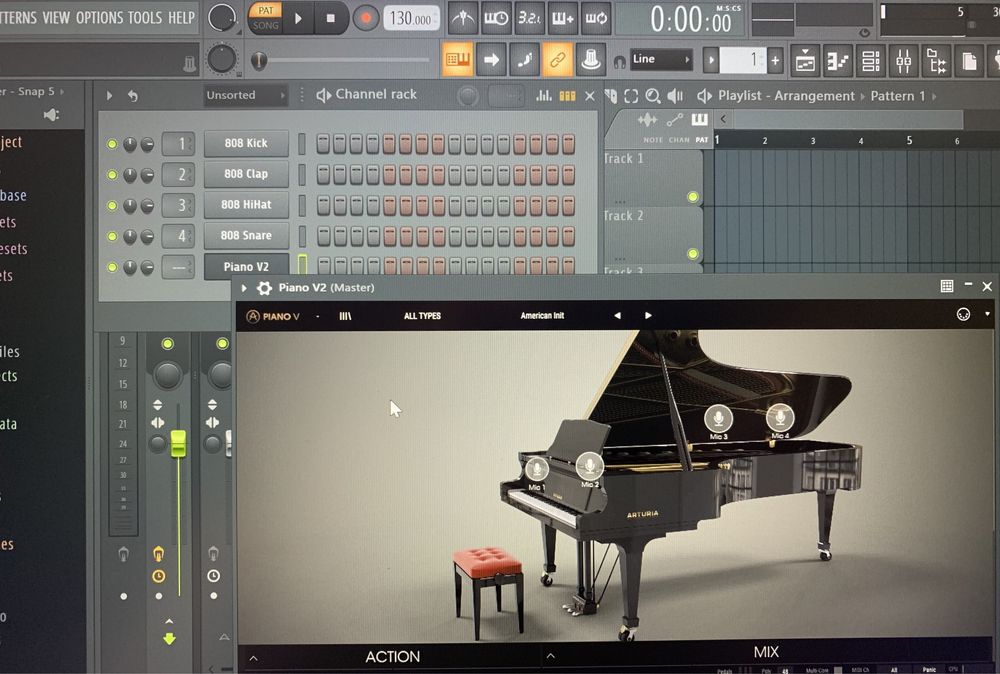Image resolution: width=1000 pixels, height=674 pixels.
Task: Click the knob-shaped icon right of multilink
Action: [591, 60]
